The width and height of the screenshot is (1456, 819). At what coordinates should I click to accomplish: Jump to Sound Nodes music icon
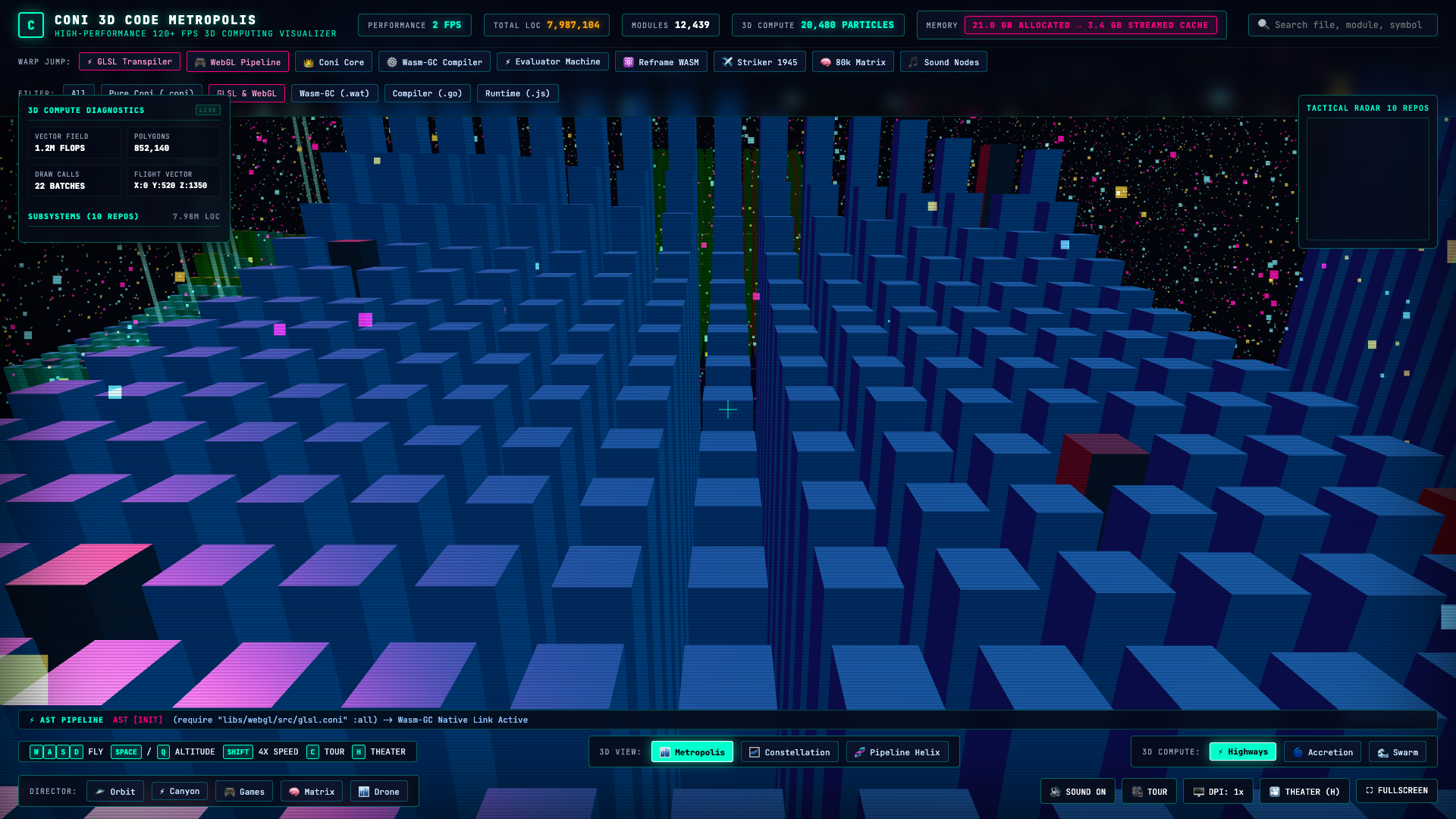913,62
